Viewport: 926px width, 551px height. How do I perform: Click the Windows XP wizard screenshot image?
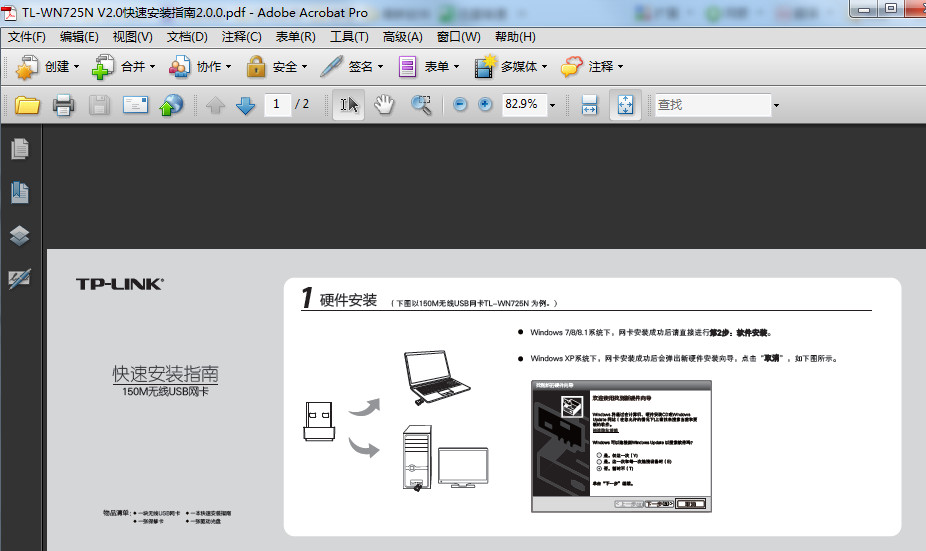(621, 446)
